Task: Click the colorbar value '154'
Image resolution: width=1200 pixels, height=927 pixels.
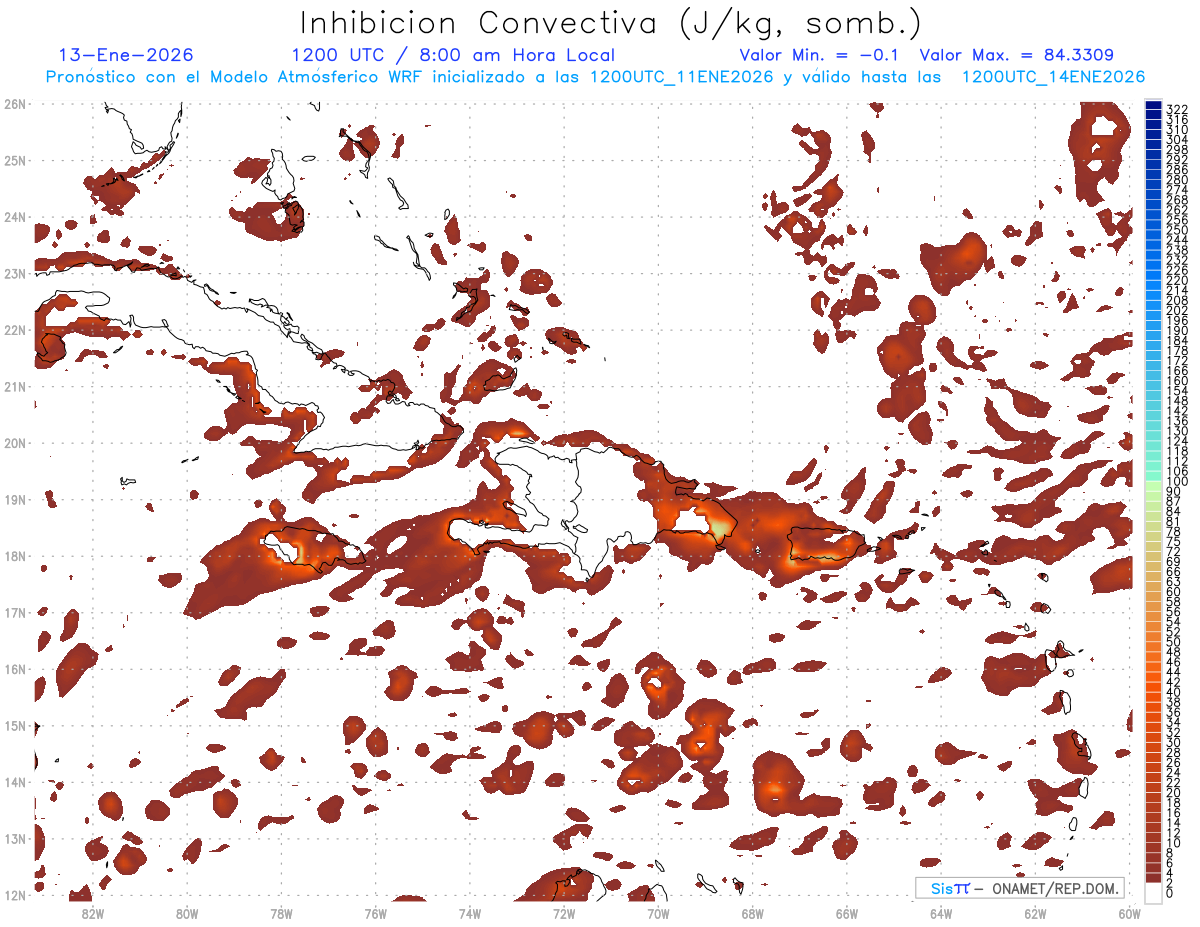Action: click(x=1177, y=390)
